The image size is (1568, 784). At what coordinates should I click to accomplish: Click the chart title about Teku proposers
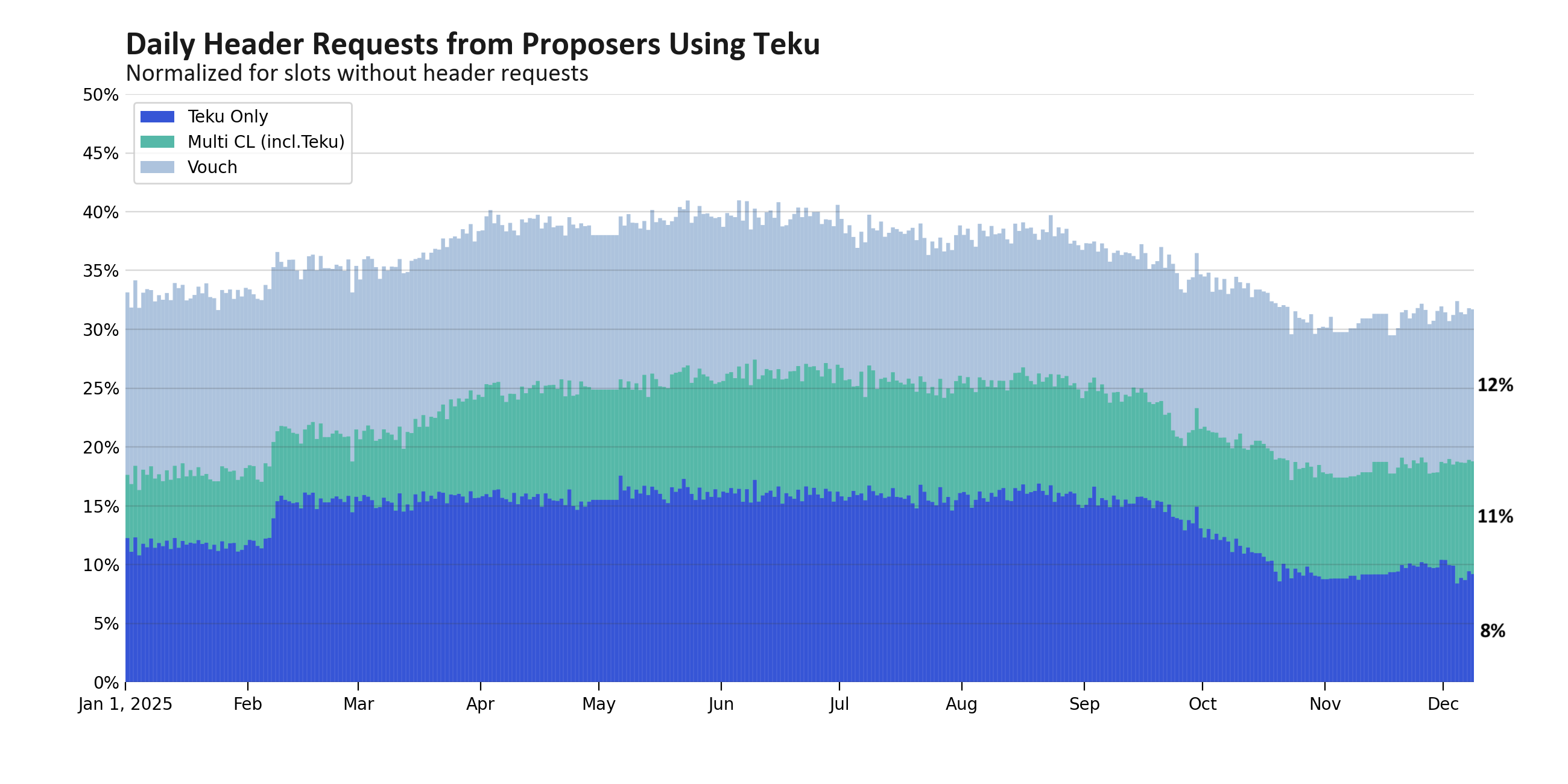(x=472, y=45)
